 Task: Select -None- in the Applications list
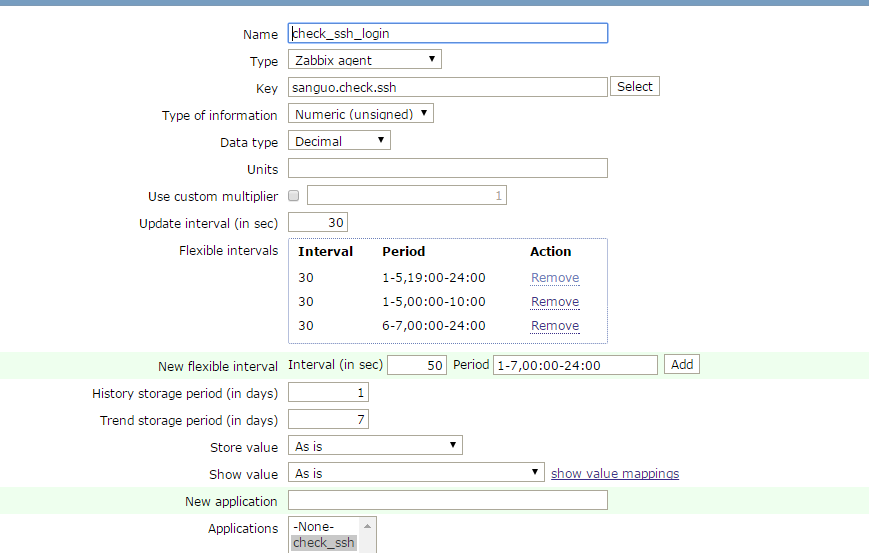[x=324, y=526]
